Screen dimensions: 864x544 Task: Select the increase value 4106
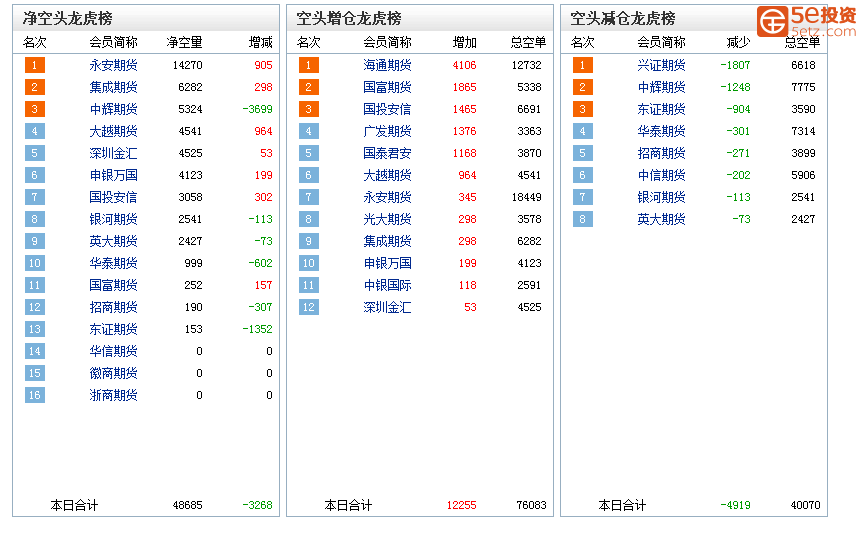pyautogui.click(x=465, y=65)
